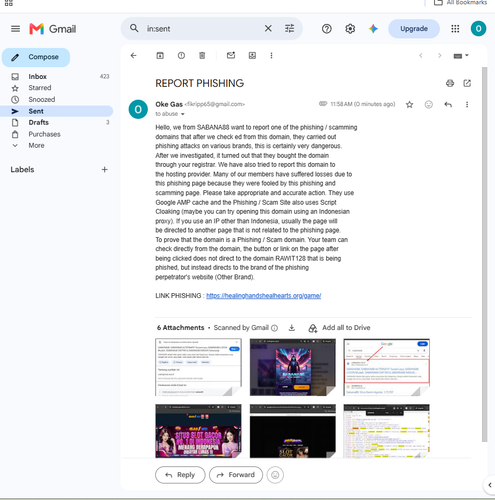The image size is (495, 500).
Task: Show side panel with the arrow at bottom right
Action: tap(490, 485)
